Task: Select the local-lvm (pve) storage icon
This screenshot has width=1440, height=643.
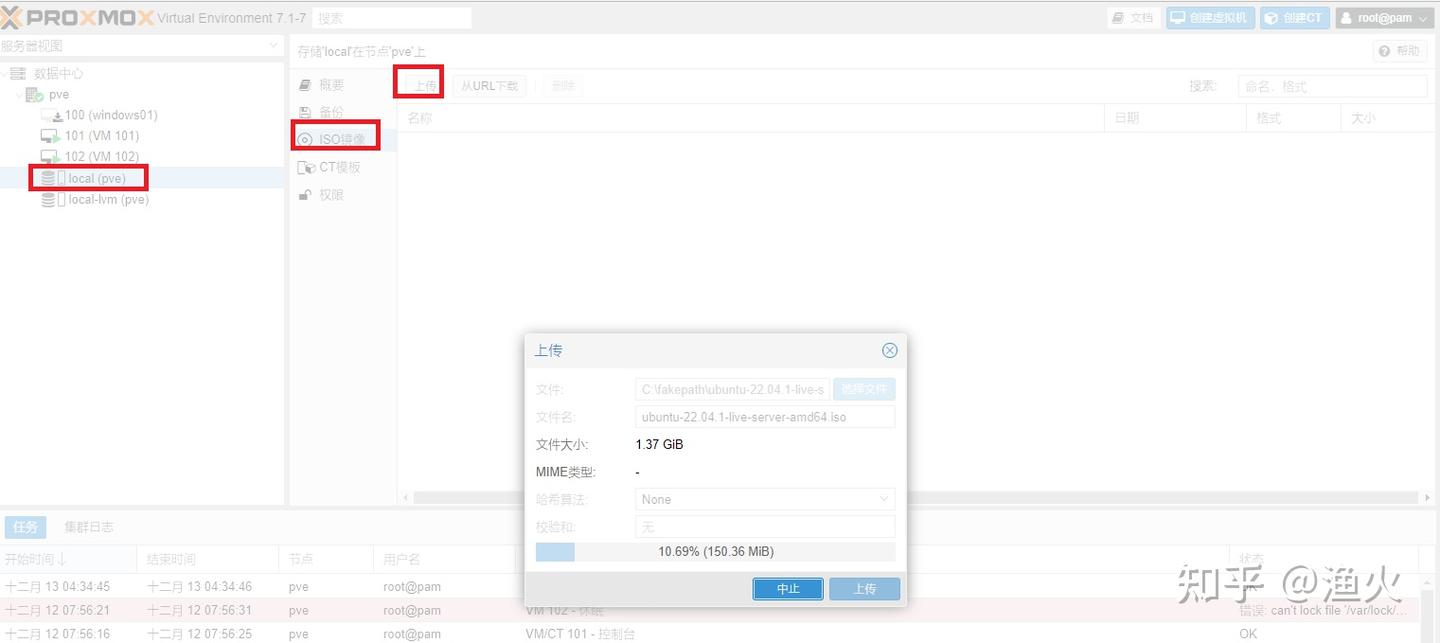Action: point(49,200)
